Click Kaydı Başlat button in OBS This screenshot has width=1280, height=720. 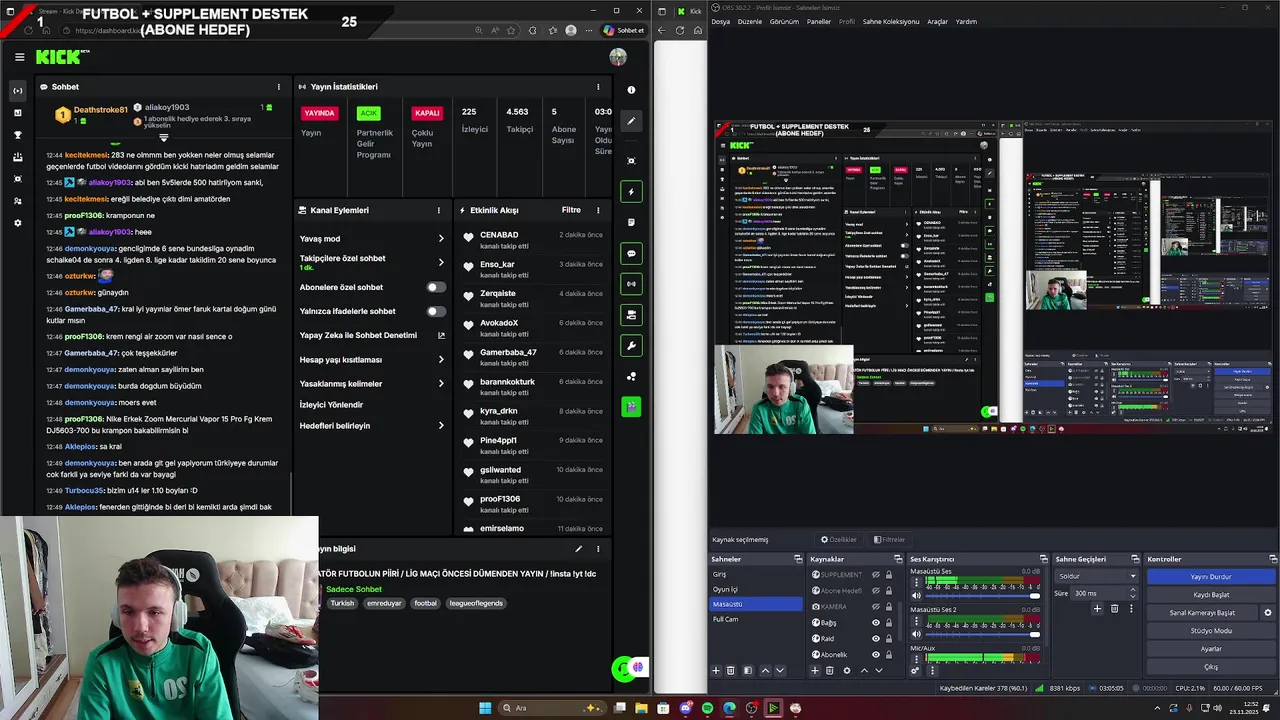tap(1211, 595)
